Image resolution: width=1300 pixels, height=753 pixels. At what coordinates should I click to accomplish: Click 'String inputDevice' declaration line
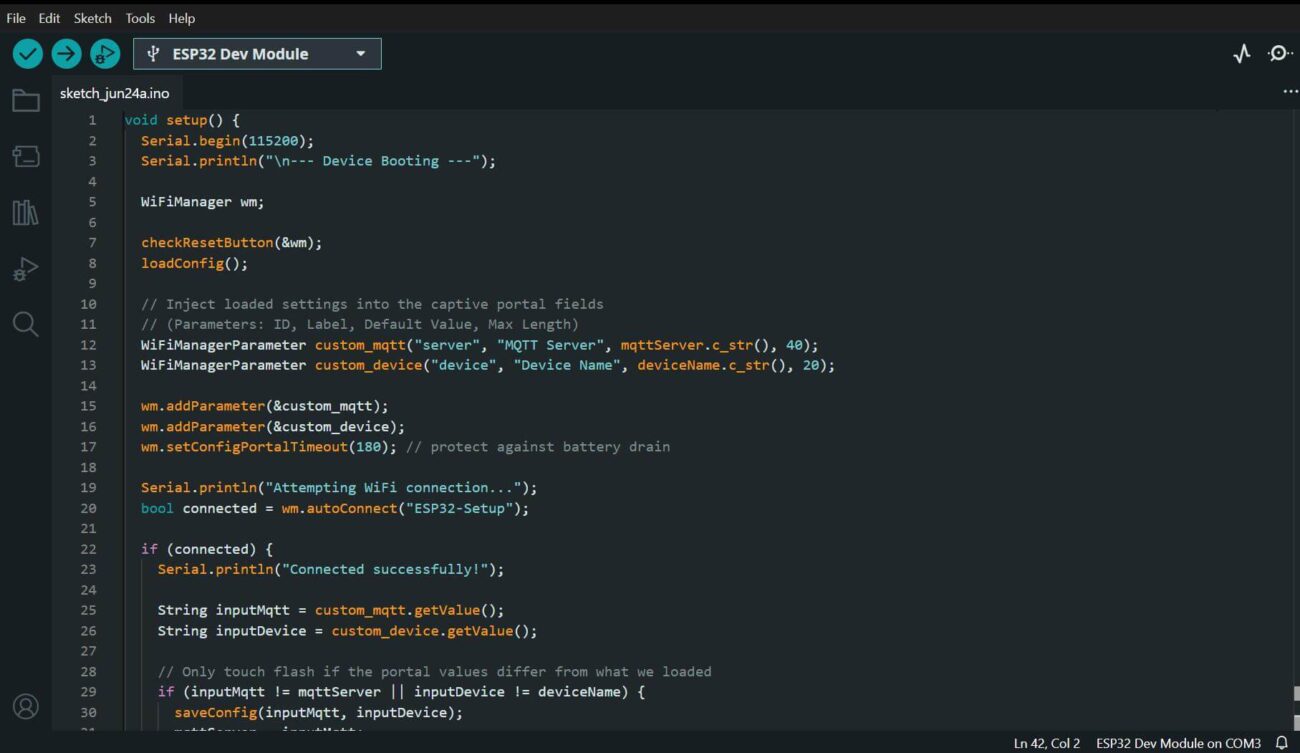coord(347,631)
